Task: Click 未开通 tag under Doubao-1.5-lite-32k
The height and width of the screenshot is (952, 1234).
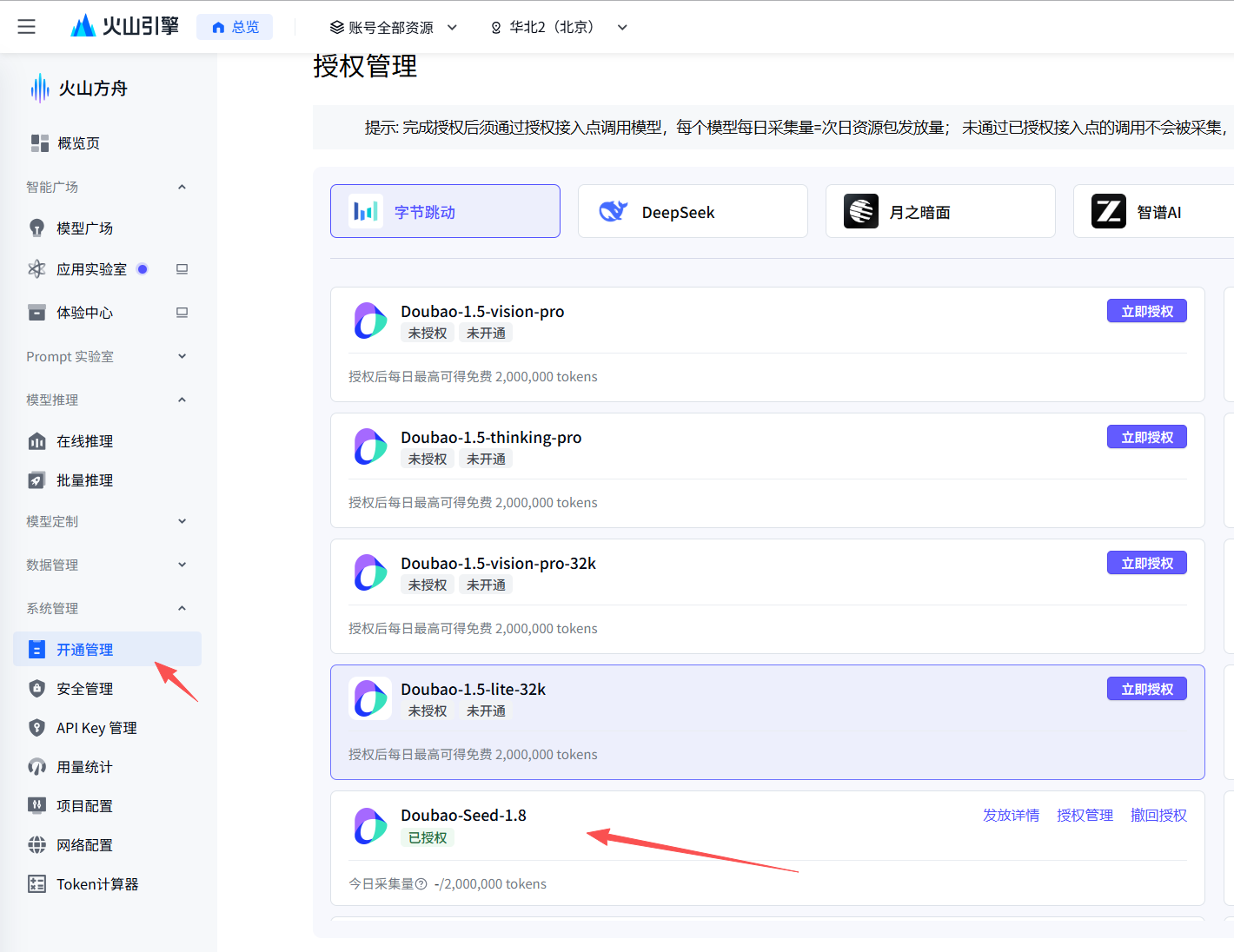Action: coord(486,711)
